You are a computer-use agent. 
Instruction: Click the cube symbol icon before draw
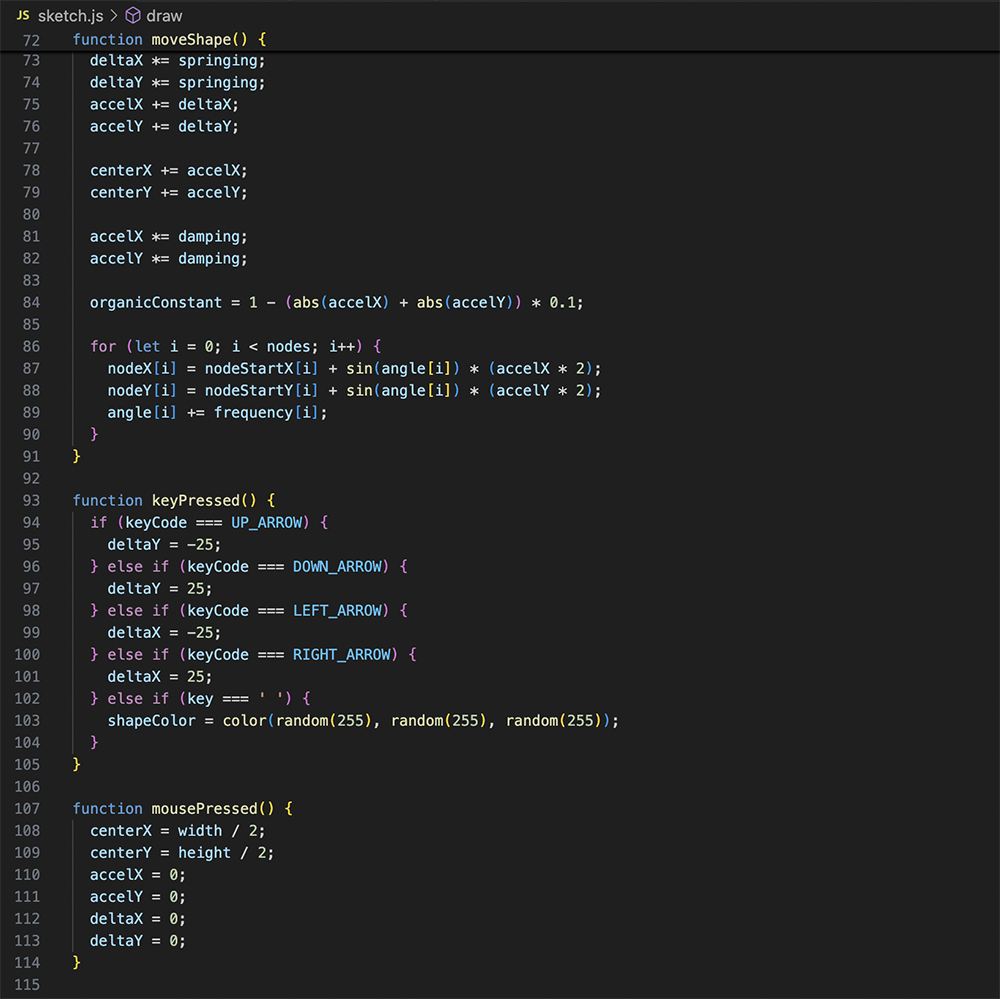coord(131,15)
